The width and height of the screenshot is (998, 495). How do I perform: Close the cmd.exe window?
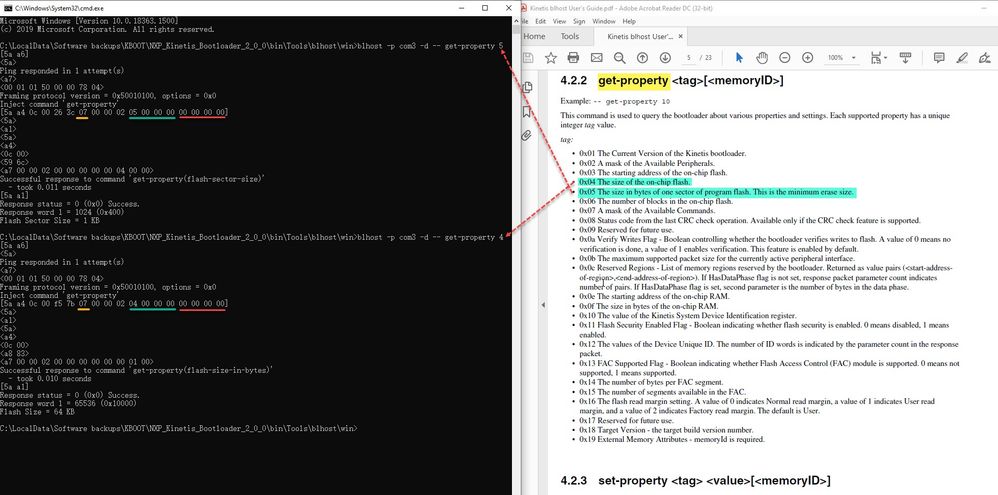coord(509,8)
